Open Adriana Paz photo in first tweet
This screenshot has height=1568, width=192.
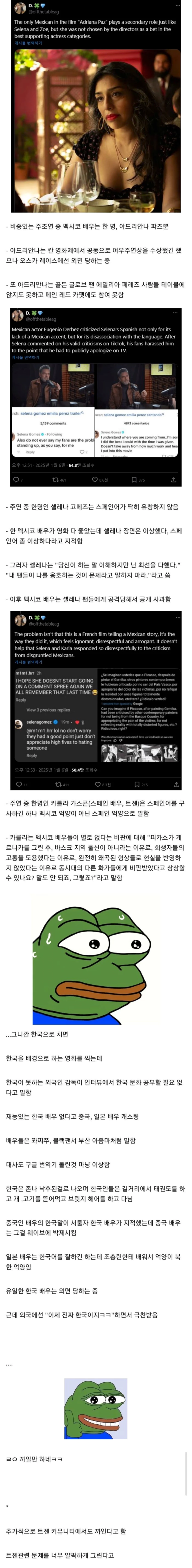click(97, 130)
